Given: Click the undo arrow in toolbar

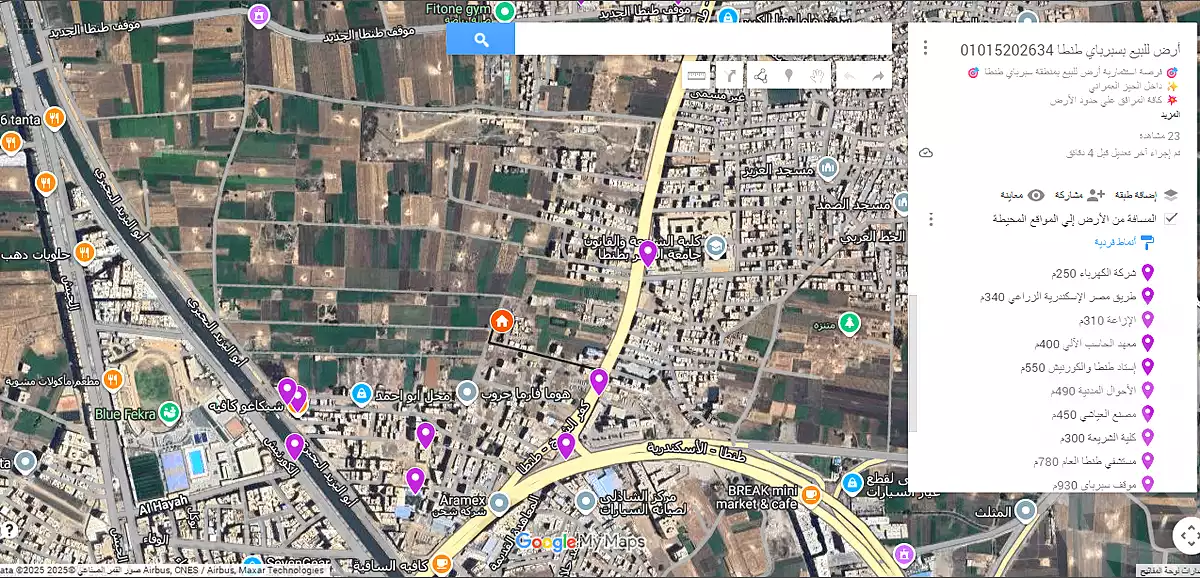Looking at the screenshot, I should click(849, 76).
